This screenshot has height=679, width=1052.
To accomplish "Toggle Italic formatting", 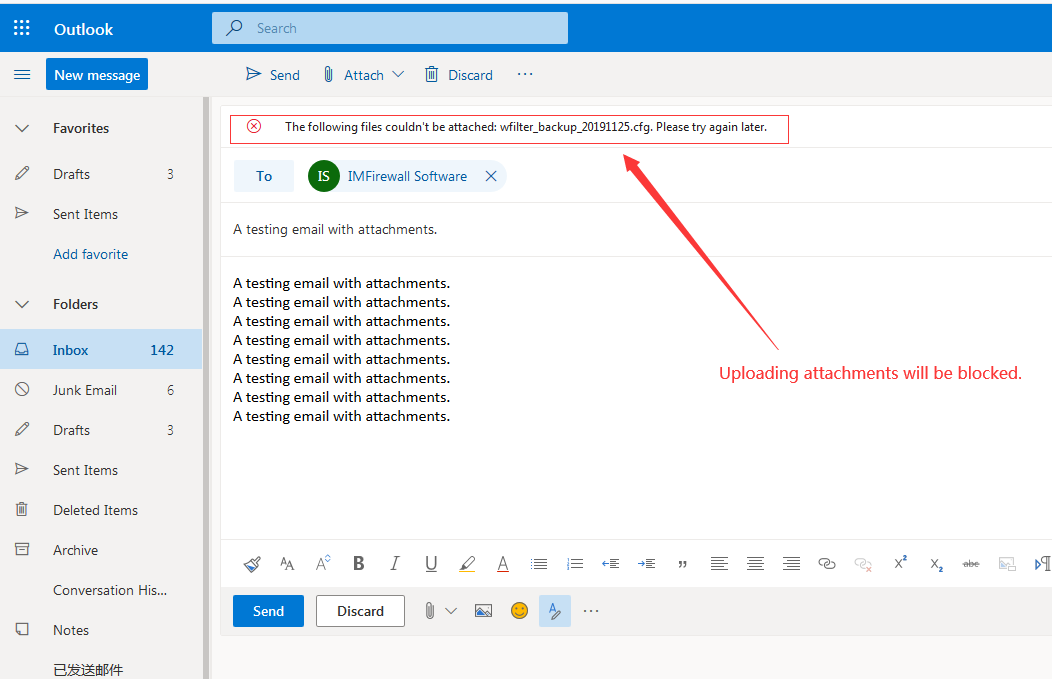I will pos(395,564).
